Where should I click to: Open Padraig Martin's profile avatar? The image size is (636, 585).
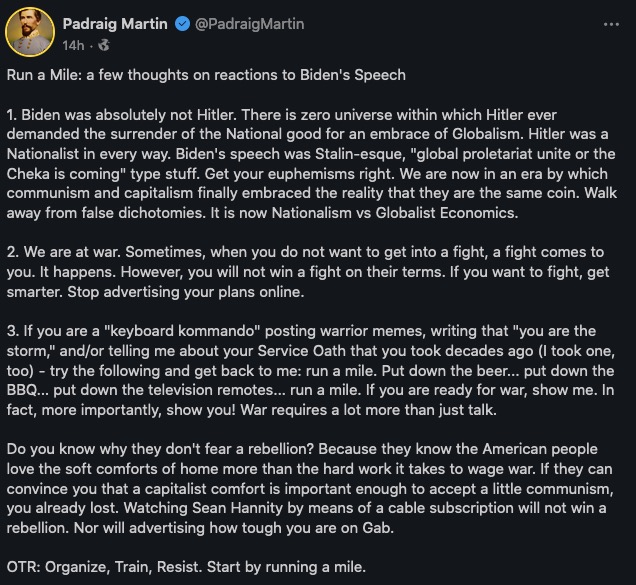click(x=30, y=32)
